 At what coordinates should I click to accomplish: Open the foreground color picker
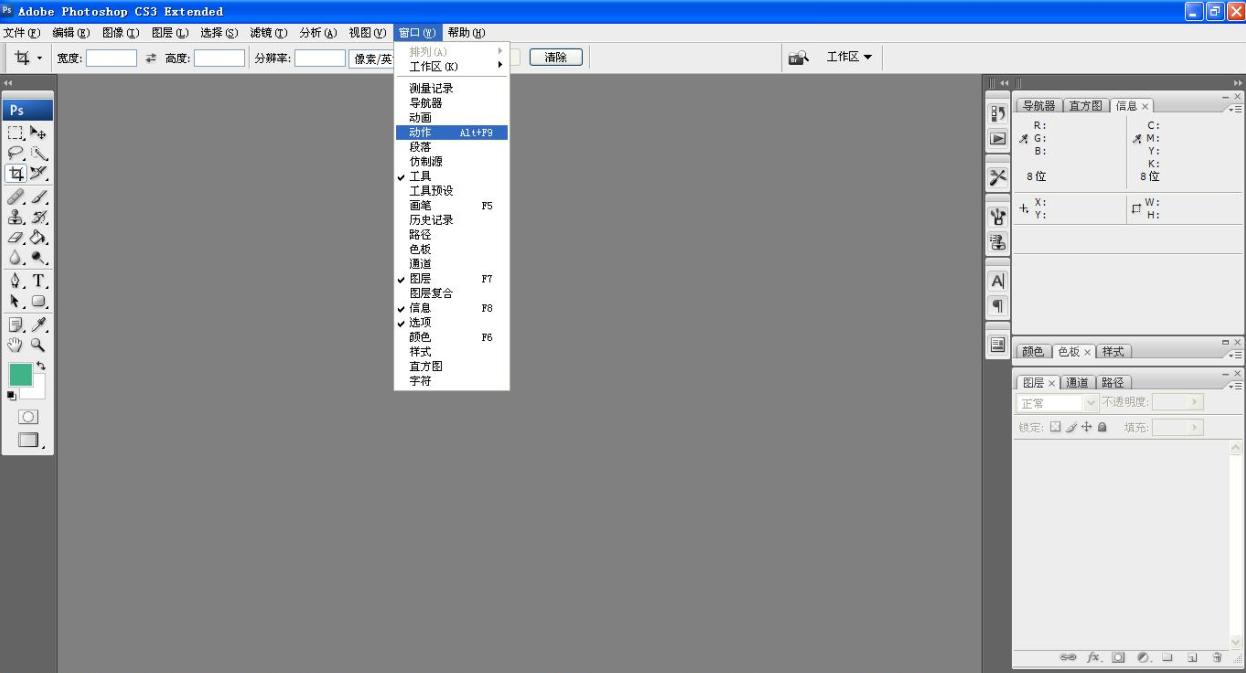click(x=20, y=374)
